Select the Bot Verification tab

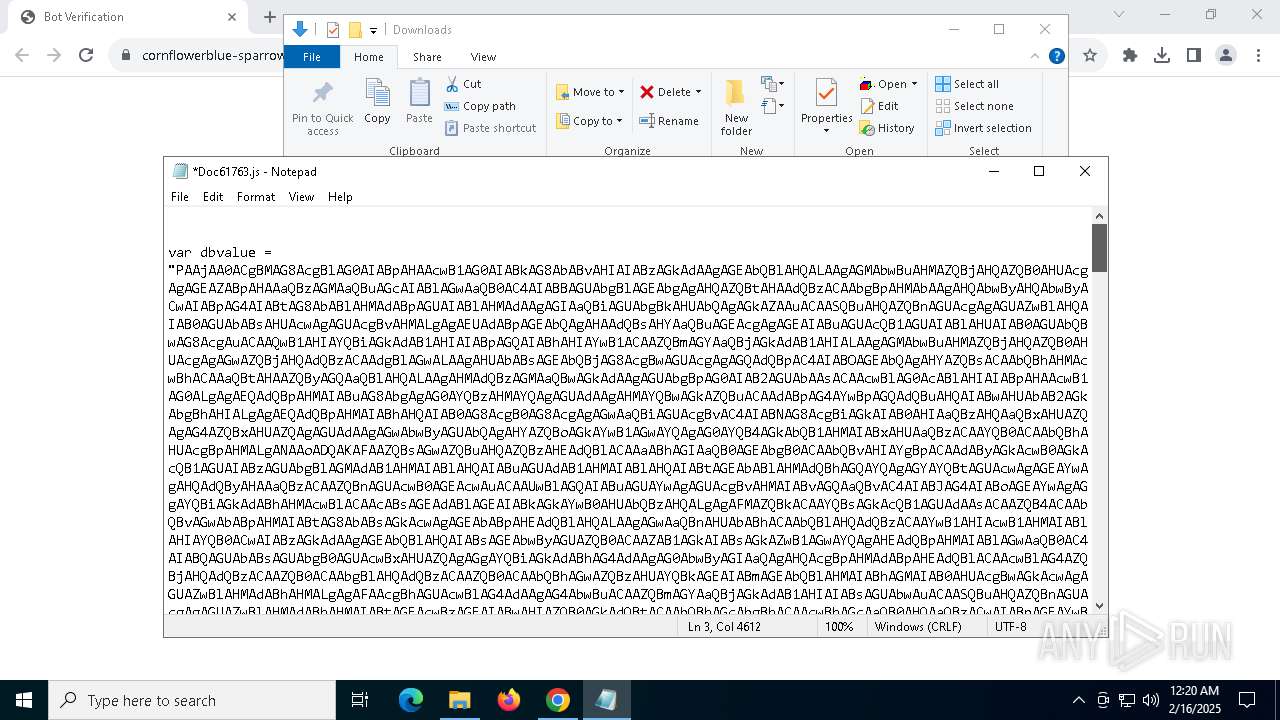(126, 17)
